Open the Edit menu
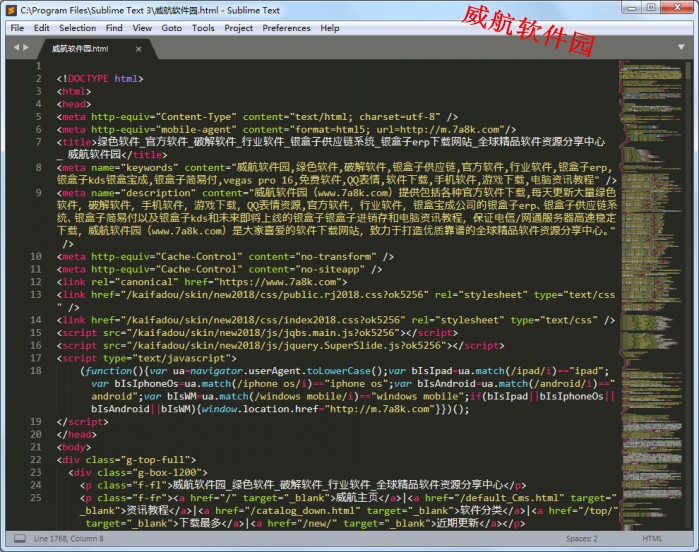Screen dimensions: 699x552 [41, 28]
